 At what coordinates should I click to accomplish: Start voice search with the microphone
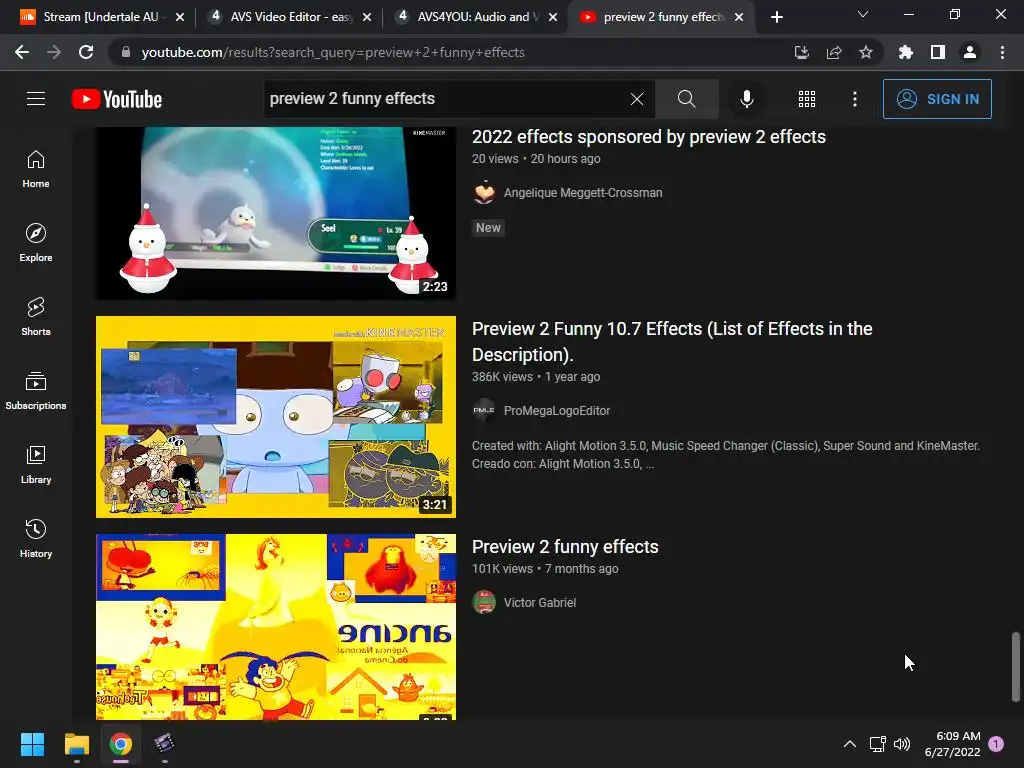click(746, 99)
